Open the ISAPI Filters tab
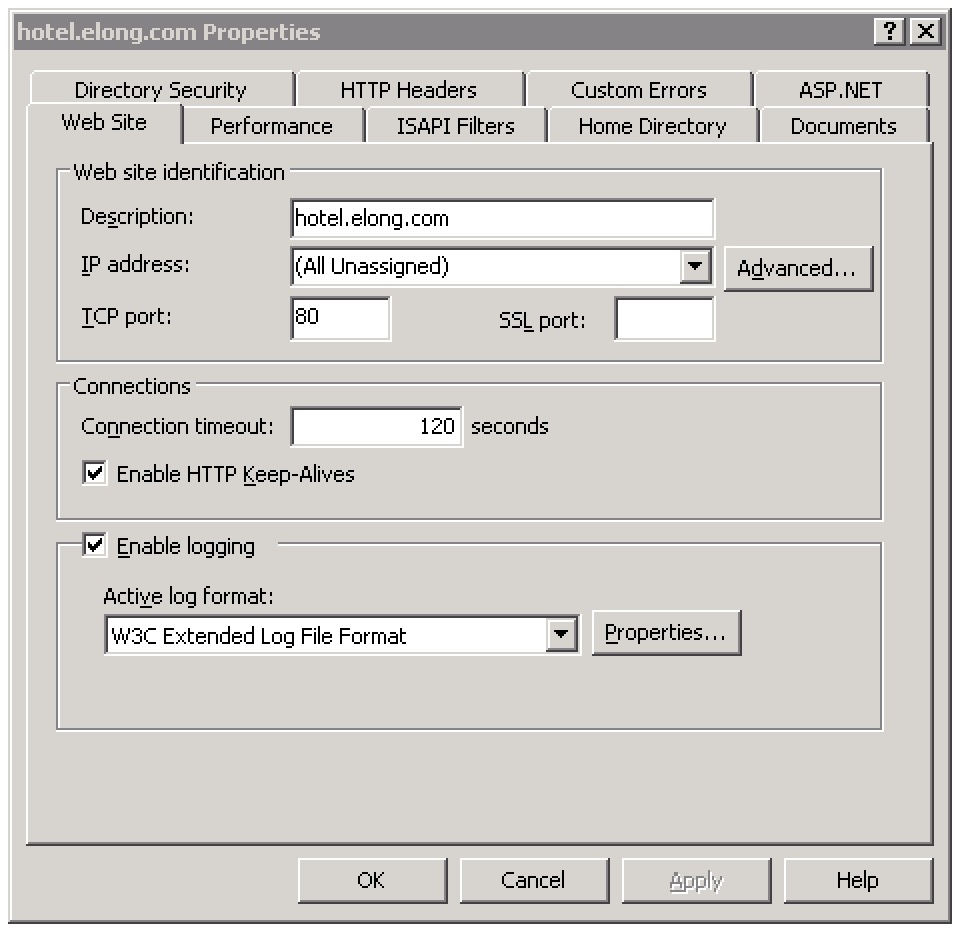 click(x=455, y=127)
